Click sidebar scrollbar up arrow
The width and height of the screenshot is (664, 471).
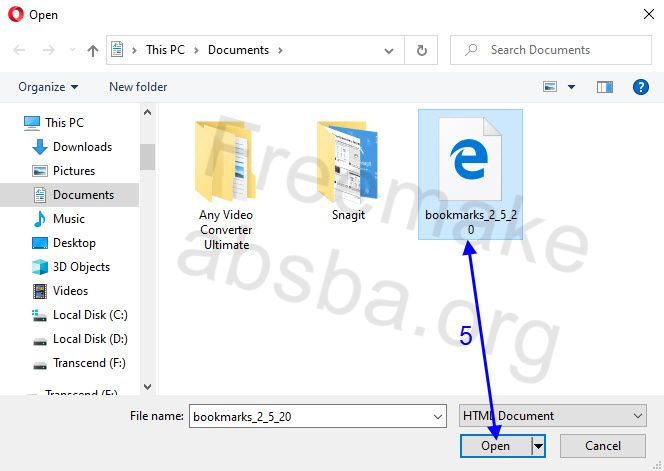pyautogui.click(x=147, y=112)
